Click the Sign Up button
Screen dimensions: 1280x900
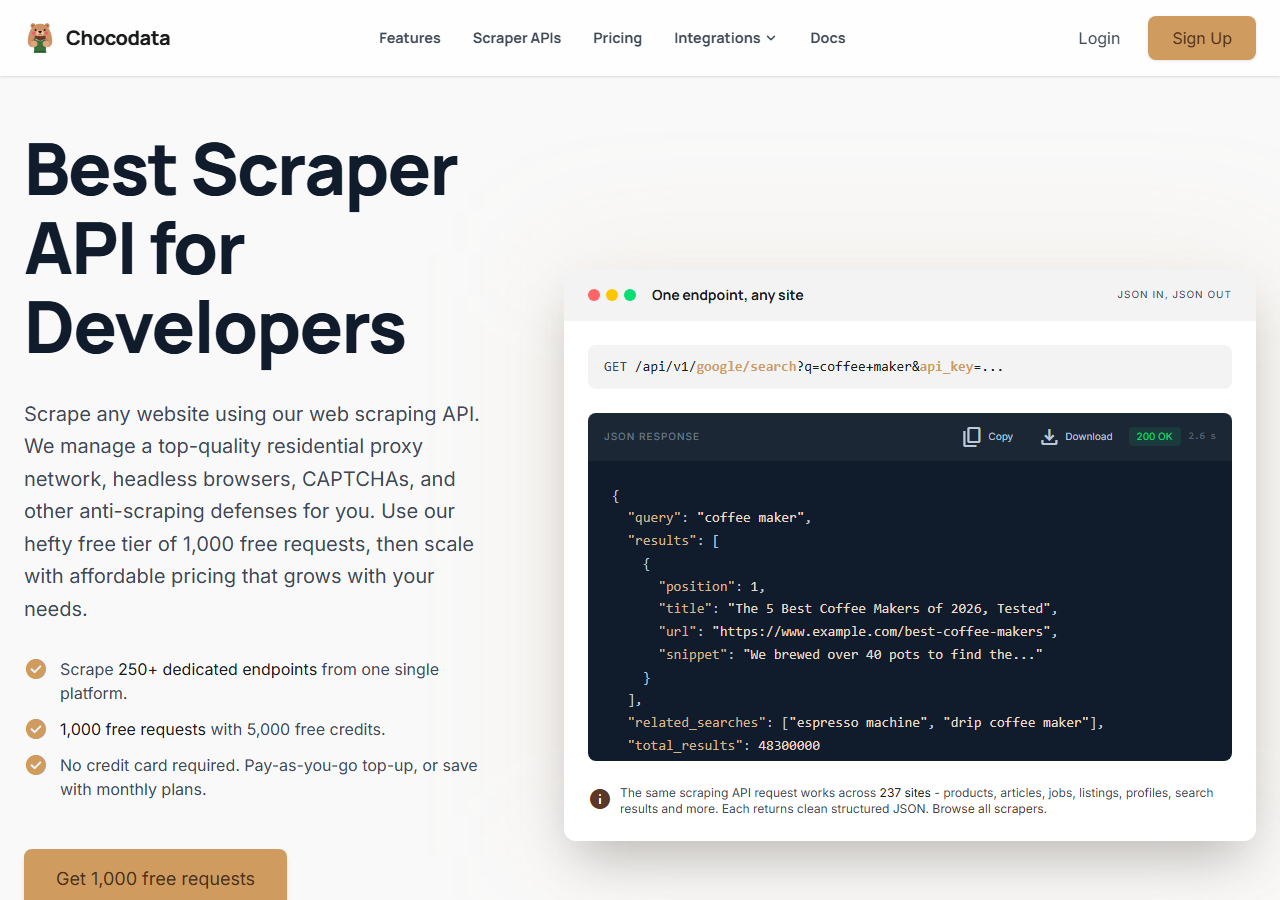click(x=1202, y=38)
